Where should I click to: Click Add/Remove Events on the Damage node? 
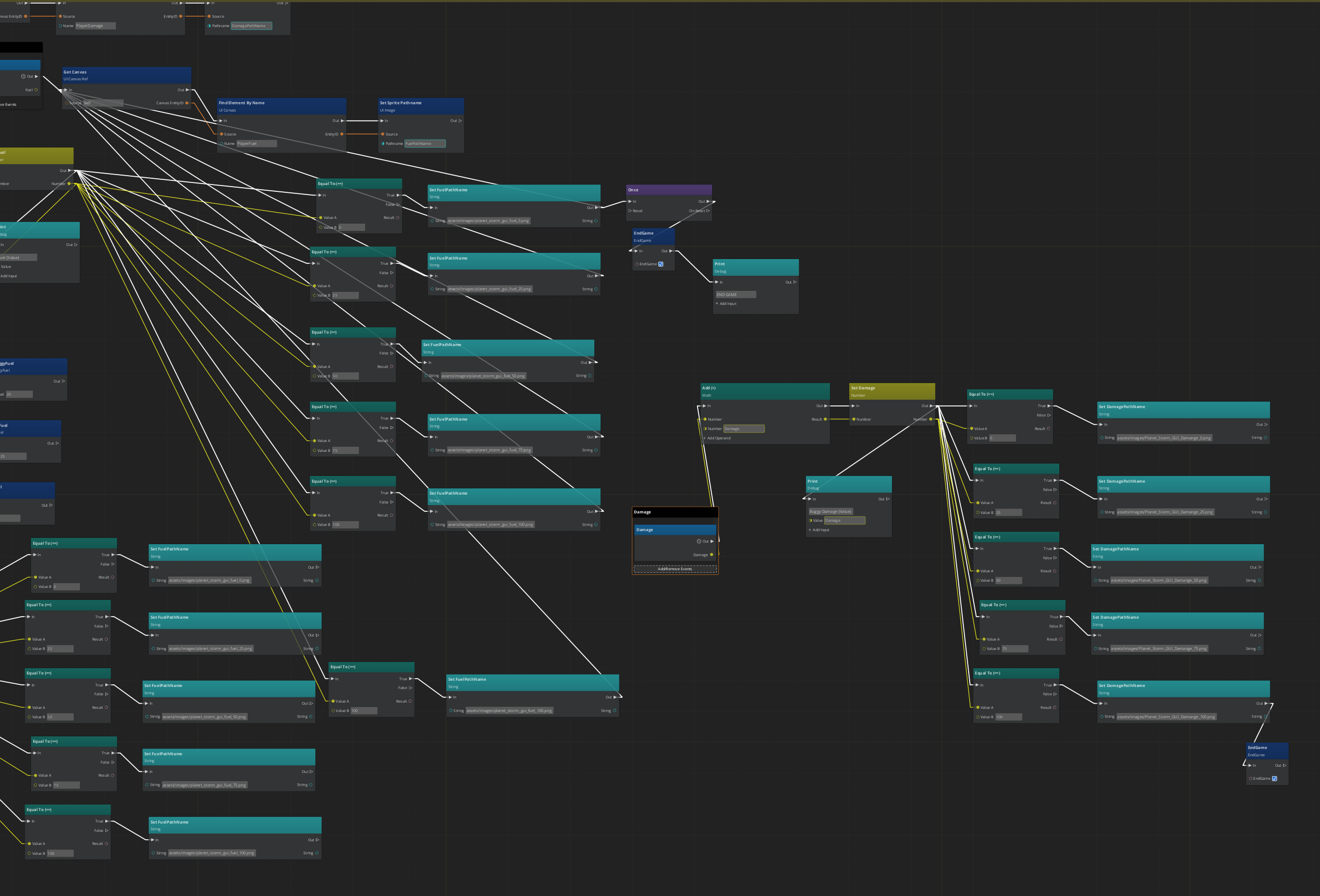click(675, 569)
